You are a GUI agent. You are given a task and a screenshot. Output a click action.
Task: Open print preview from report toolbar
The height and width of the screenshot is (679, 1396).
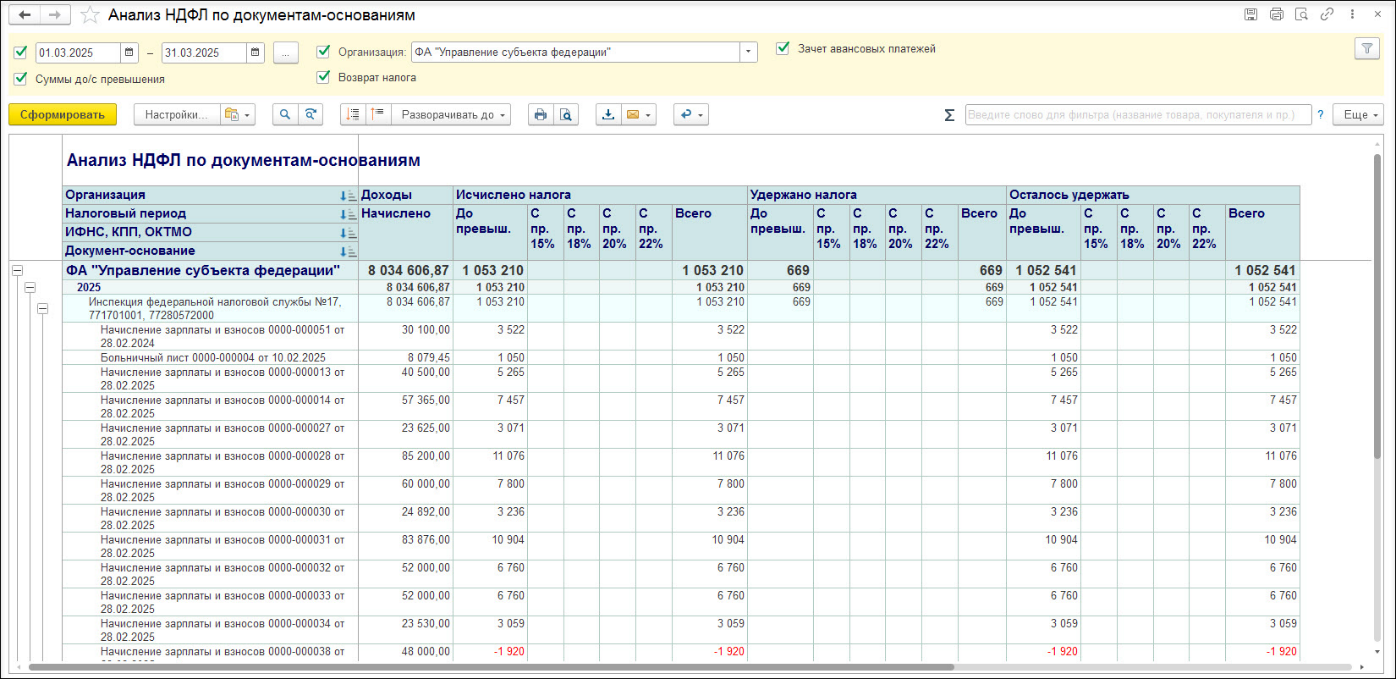coord(566,115)
